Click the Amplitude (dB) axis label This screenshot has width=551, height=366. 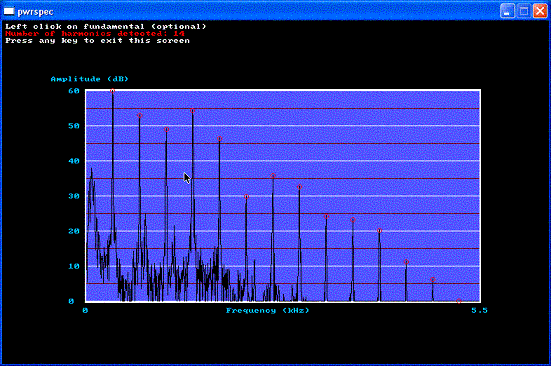coord(90,79)
